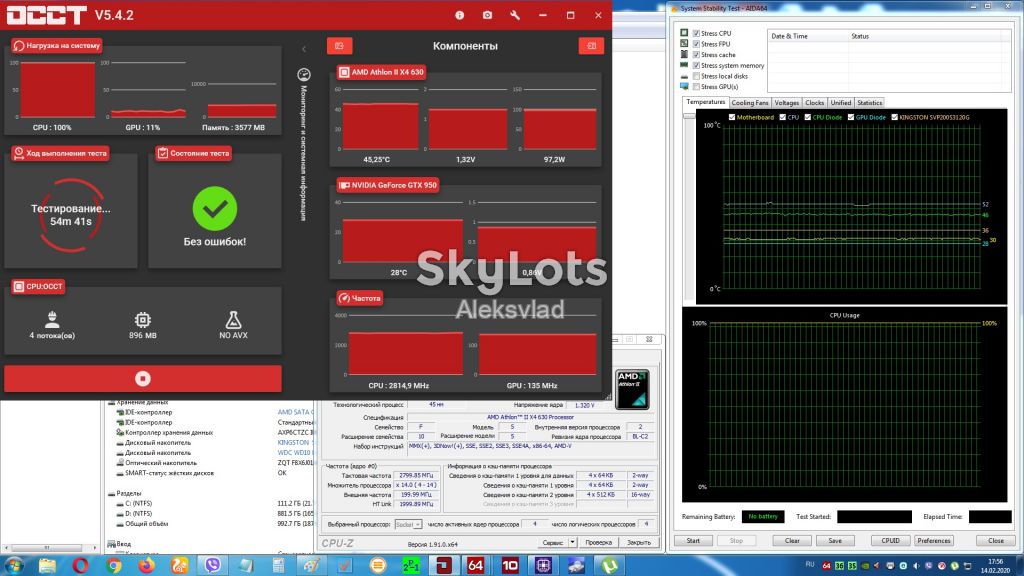This screenshot has width=1024, height=576.
Task: Toggle GPU Diode graph checkbox
Action: [851, 118]
